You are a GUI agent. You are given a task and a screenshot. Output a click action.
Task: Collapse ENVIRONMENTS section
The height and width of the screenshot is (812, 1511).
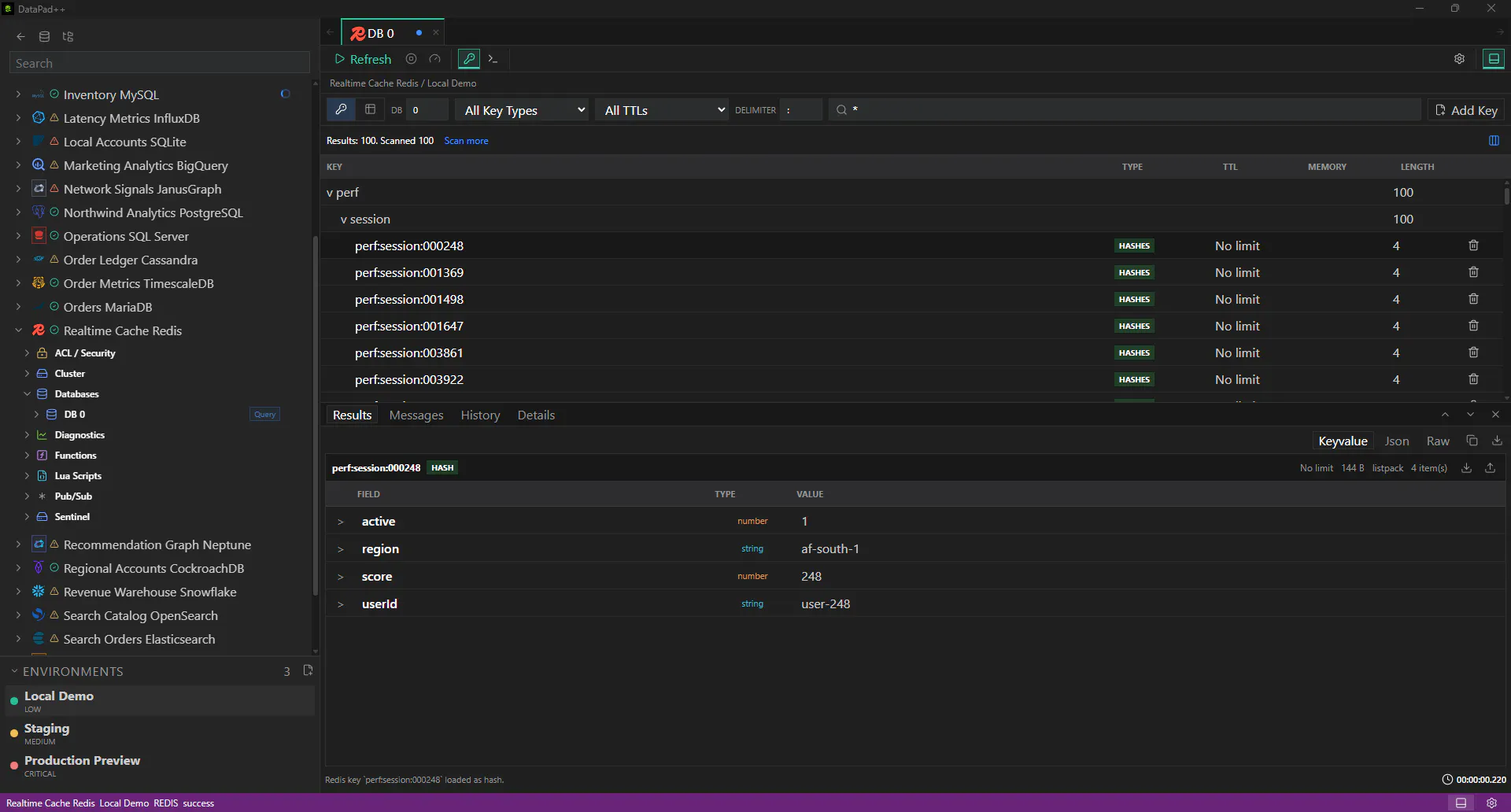click(x=14, y=671)
